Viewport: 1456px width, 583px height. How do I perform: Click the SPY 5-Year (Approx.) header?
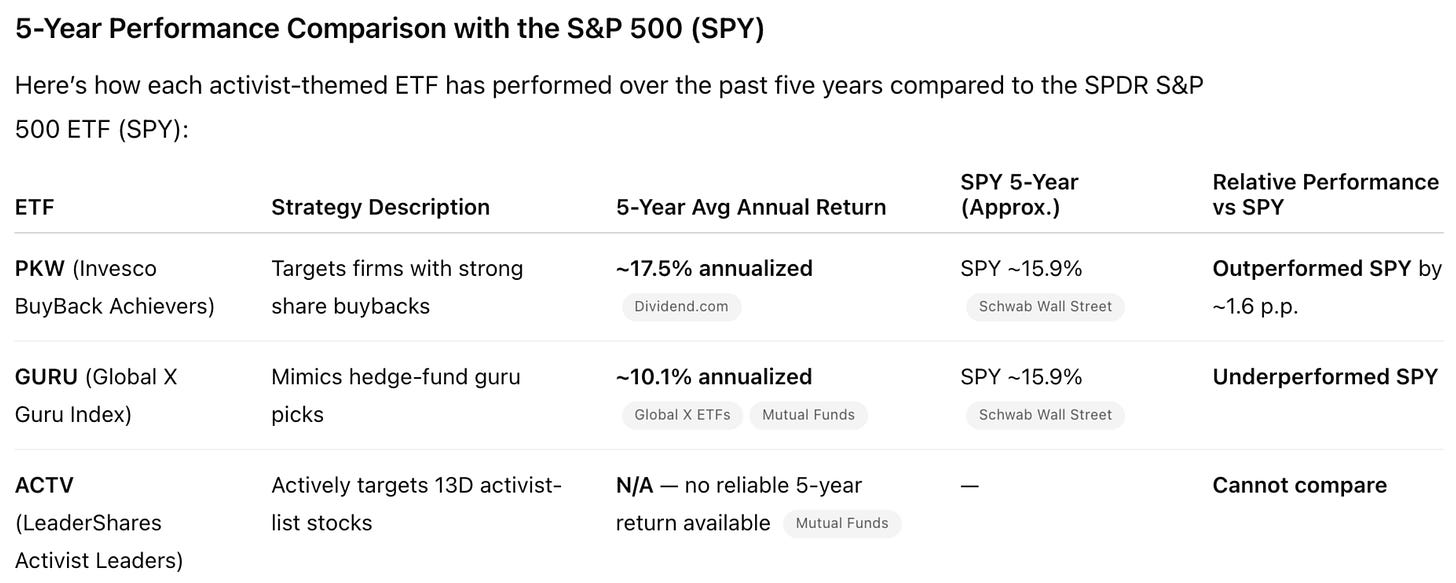(1019, 195)
